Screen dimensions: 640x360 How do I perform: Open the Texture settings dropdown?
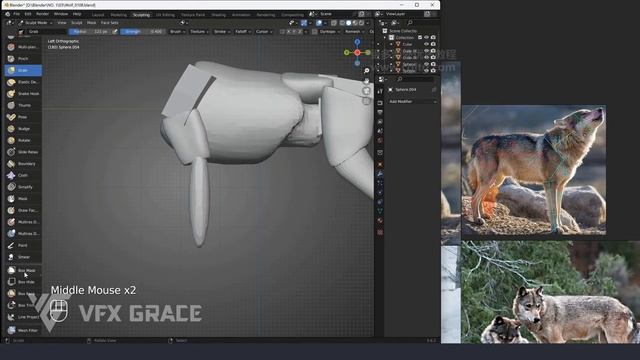point(200,31)
